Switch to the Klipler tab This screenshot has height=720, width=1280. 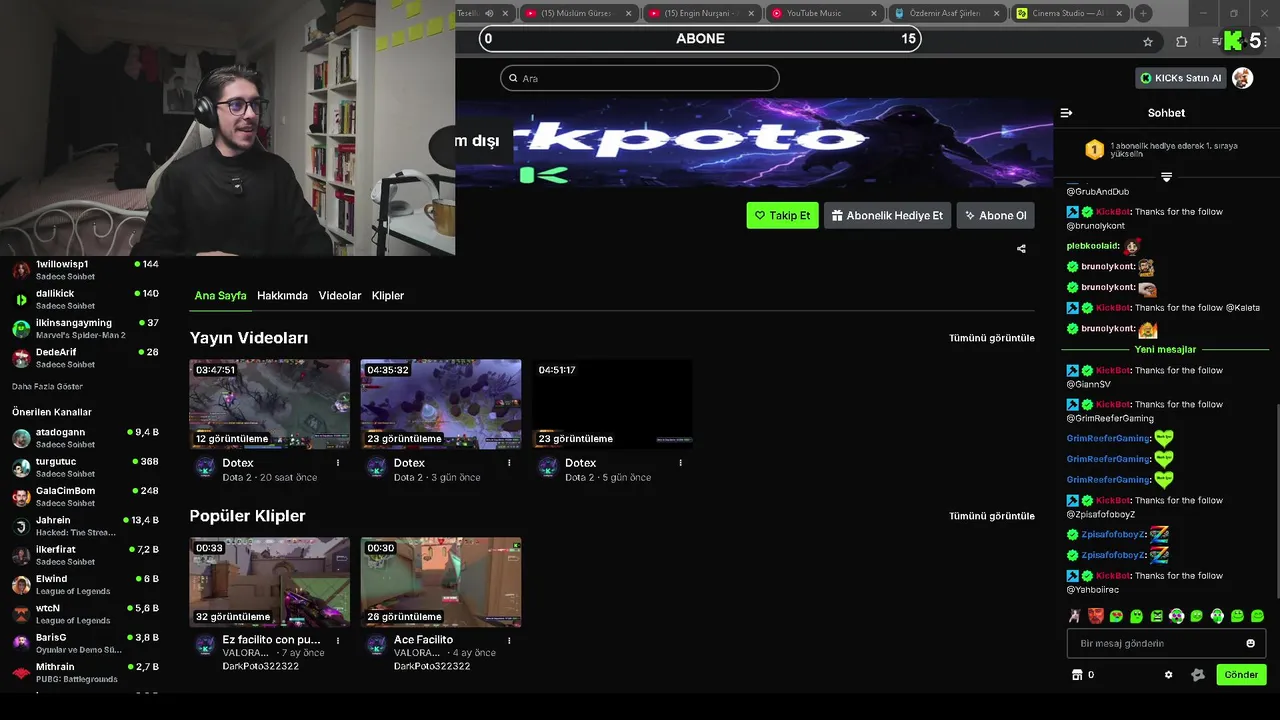[388, 296]
